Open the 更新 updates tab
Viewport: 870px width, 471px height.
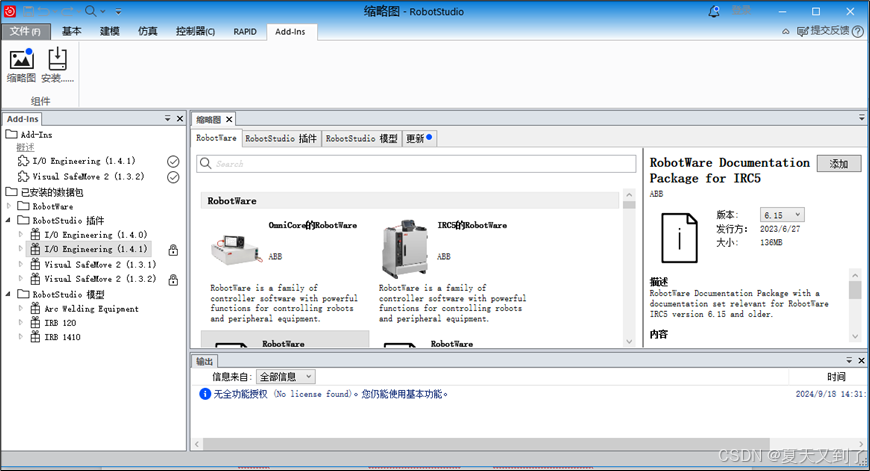click(x=419, y=138)
